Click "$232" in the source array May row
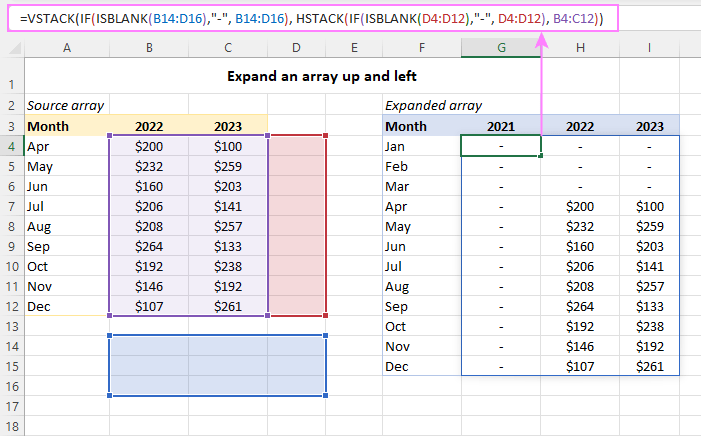Image resolution: width=701 pixels, height=436 pixels. click(x=149, y=166)
